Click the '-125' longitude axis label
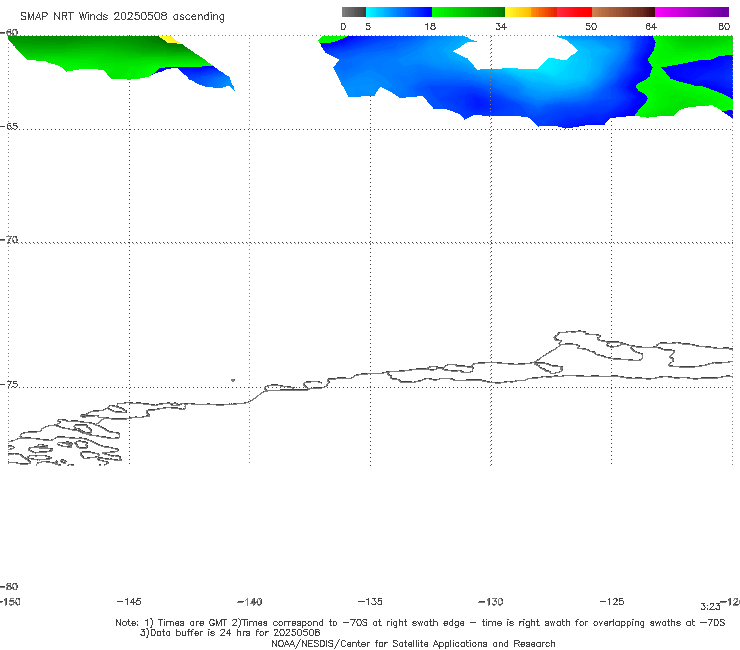The height and width of the screenshot is (650, 740). [x=612, y=601]
